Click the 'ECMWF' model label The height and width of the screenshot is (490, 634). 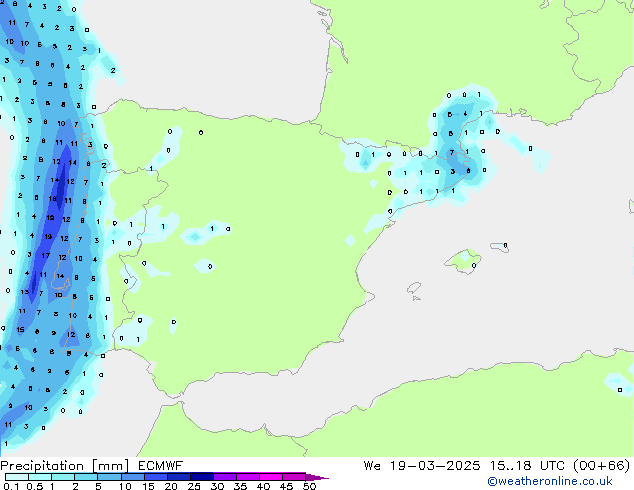click(x=161, y=466)
